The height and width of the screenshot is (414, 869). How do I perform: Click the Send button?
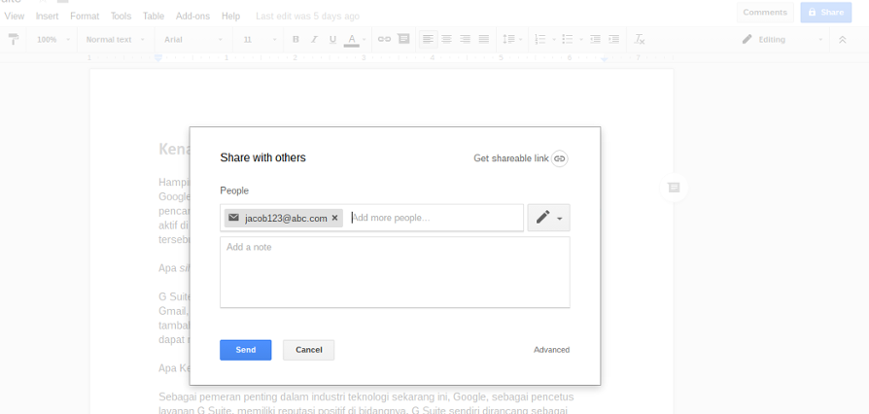[246, 350]
